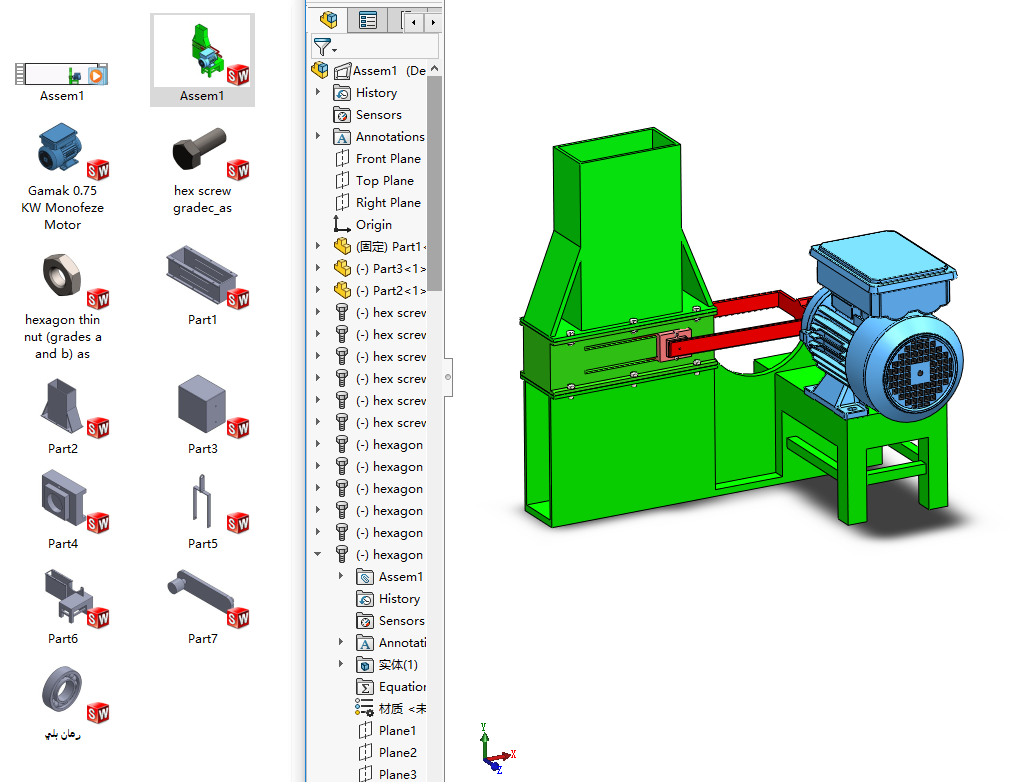Expand the 实体(1) solid bodies folder
1014x782 pixels.
click(341, 664)
